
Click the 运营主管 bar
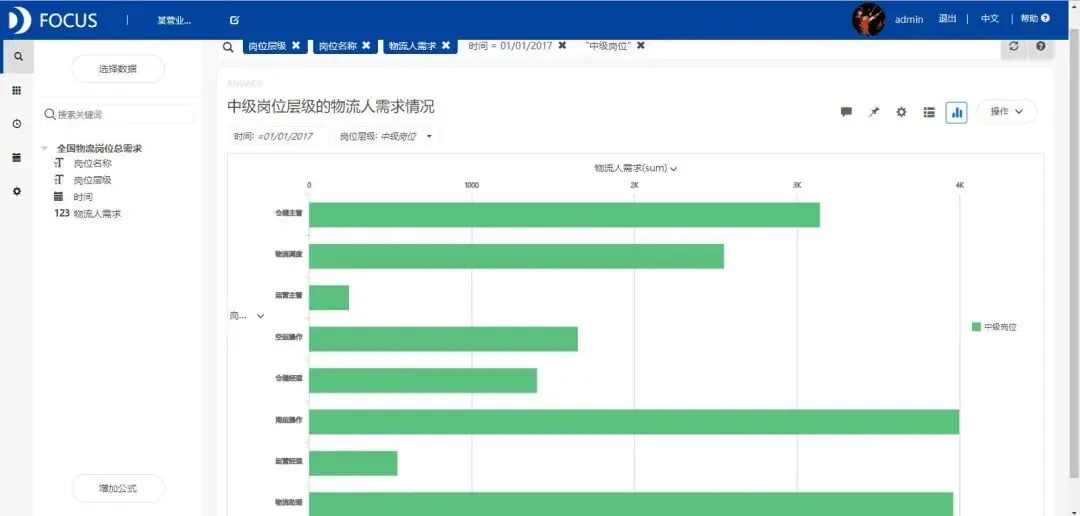[x=329, y=298]
